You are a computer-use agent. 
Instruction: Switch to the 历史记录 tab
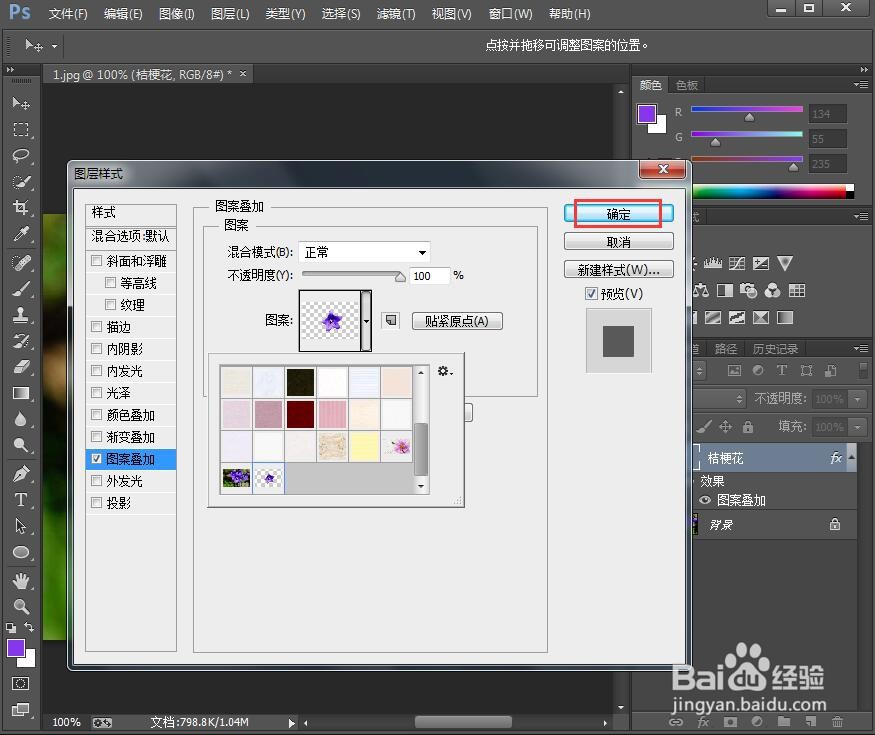(x=775, y=349)
